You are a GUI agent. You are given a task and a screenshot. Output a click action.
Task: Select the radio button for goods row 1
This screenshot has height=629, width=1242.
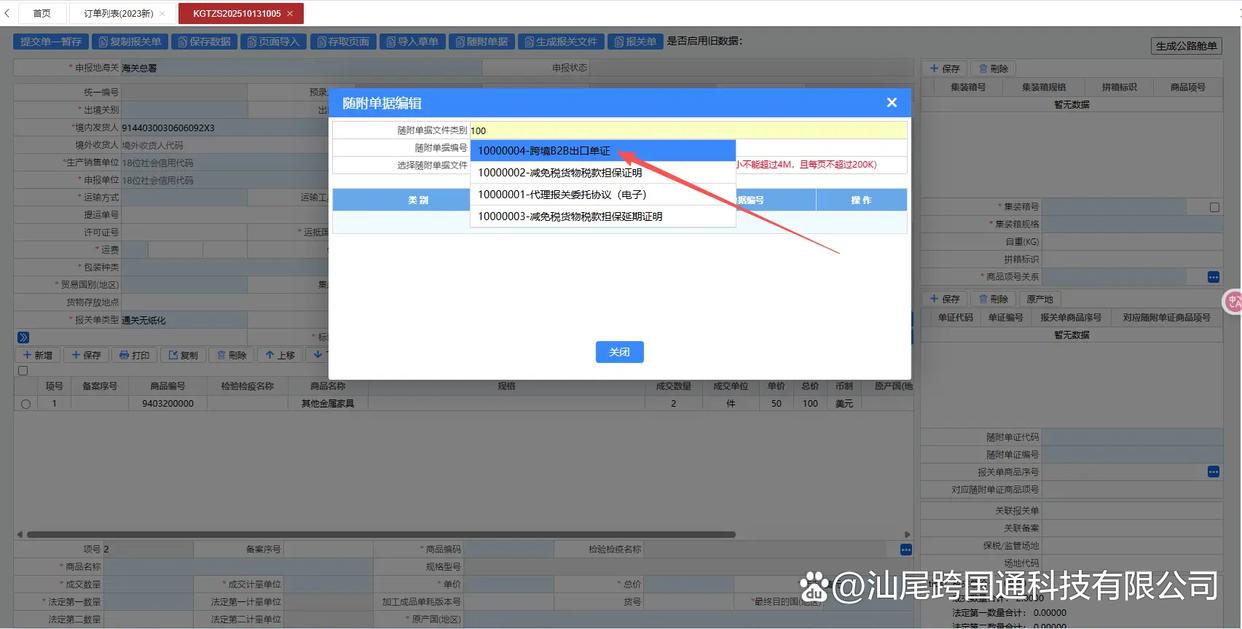(26, 404)
